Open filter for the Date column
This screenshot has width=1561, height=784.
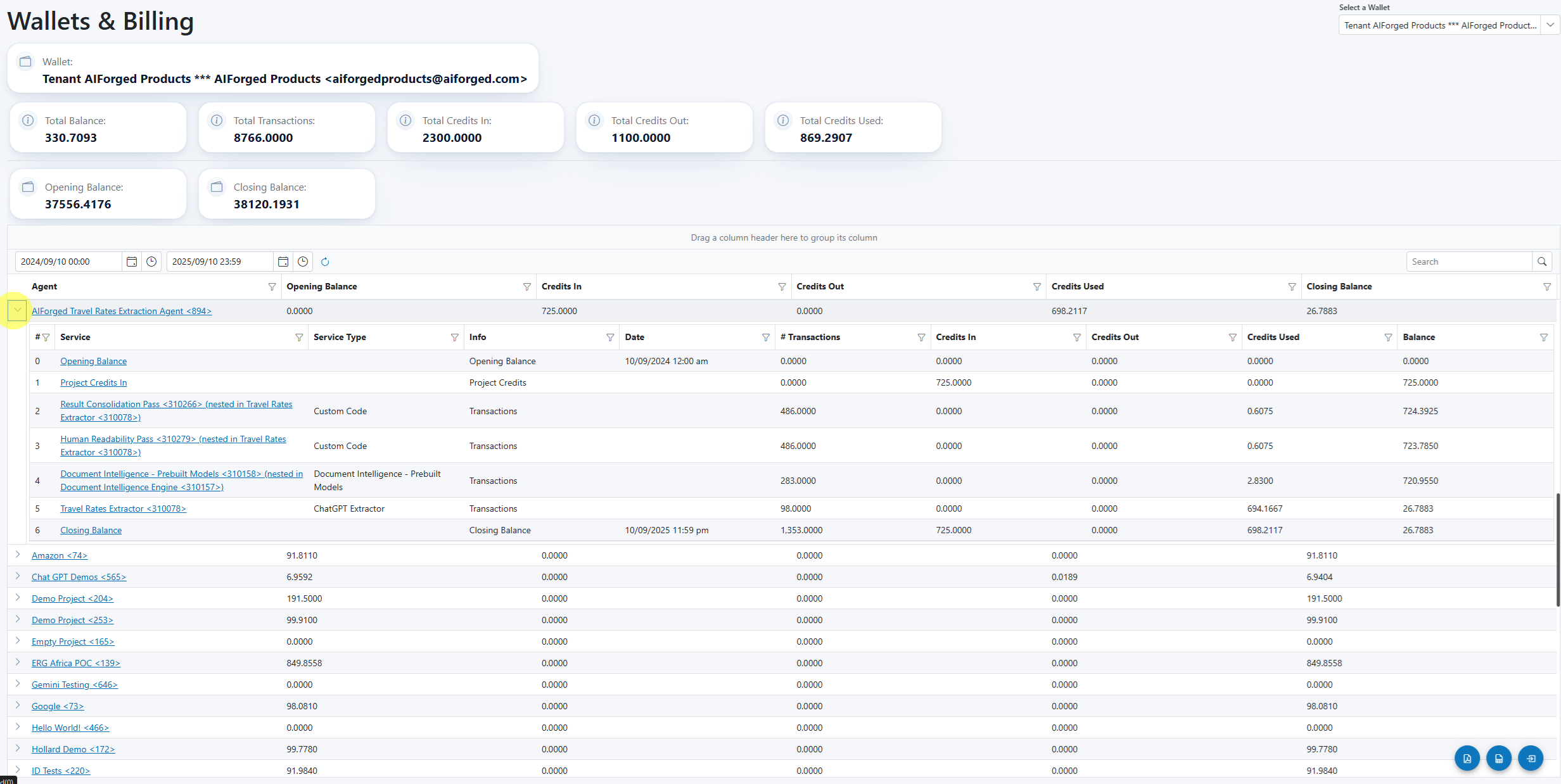[x=765, y=338]
